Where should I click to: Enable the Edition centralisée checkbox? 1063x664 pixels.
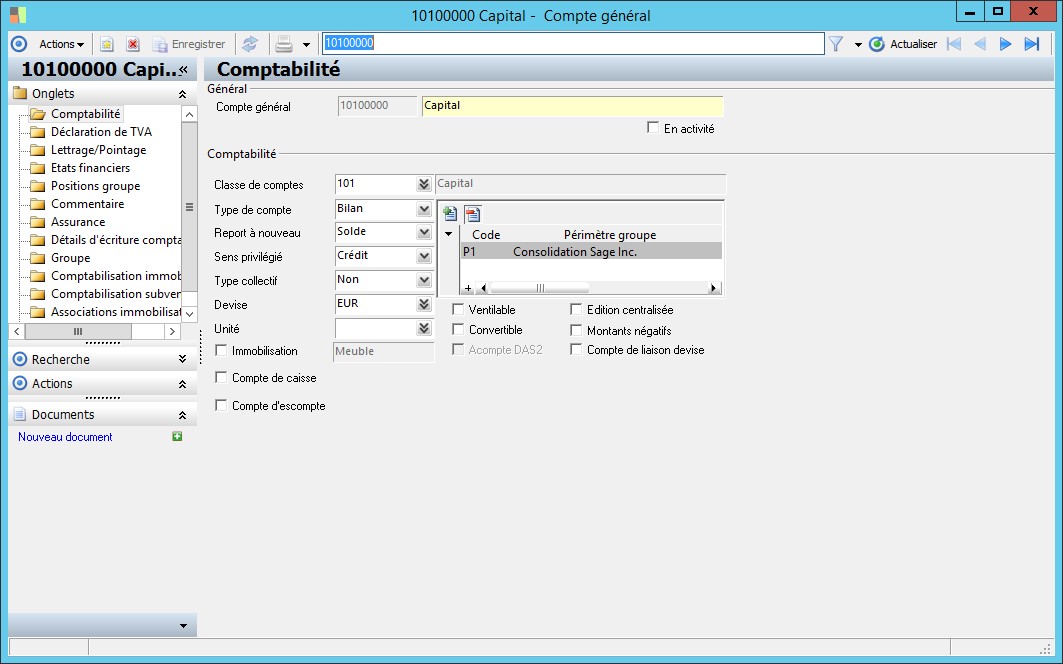coord(576,309)
